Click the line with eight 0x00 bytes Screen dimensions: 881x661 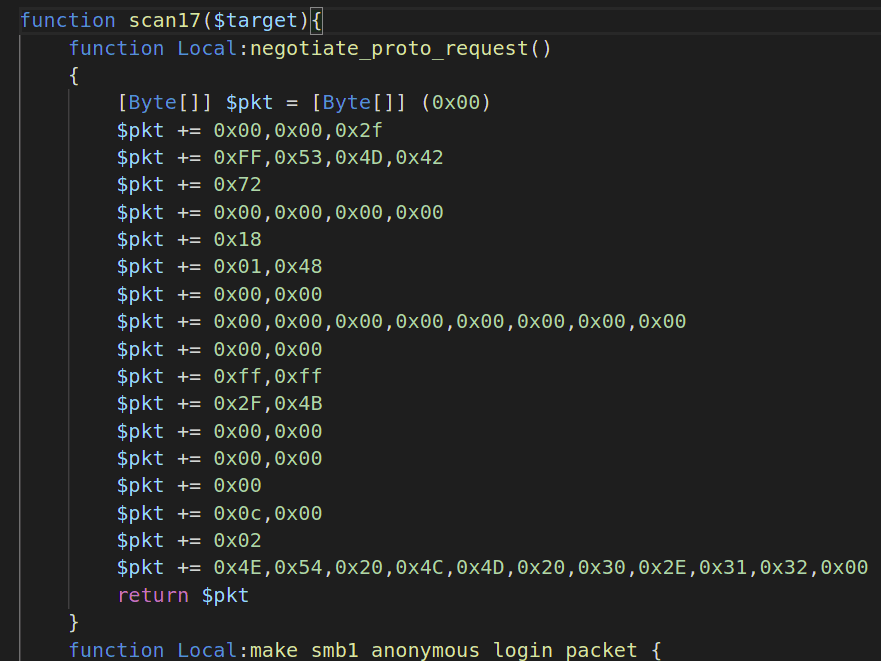(x=449, y=322)
